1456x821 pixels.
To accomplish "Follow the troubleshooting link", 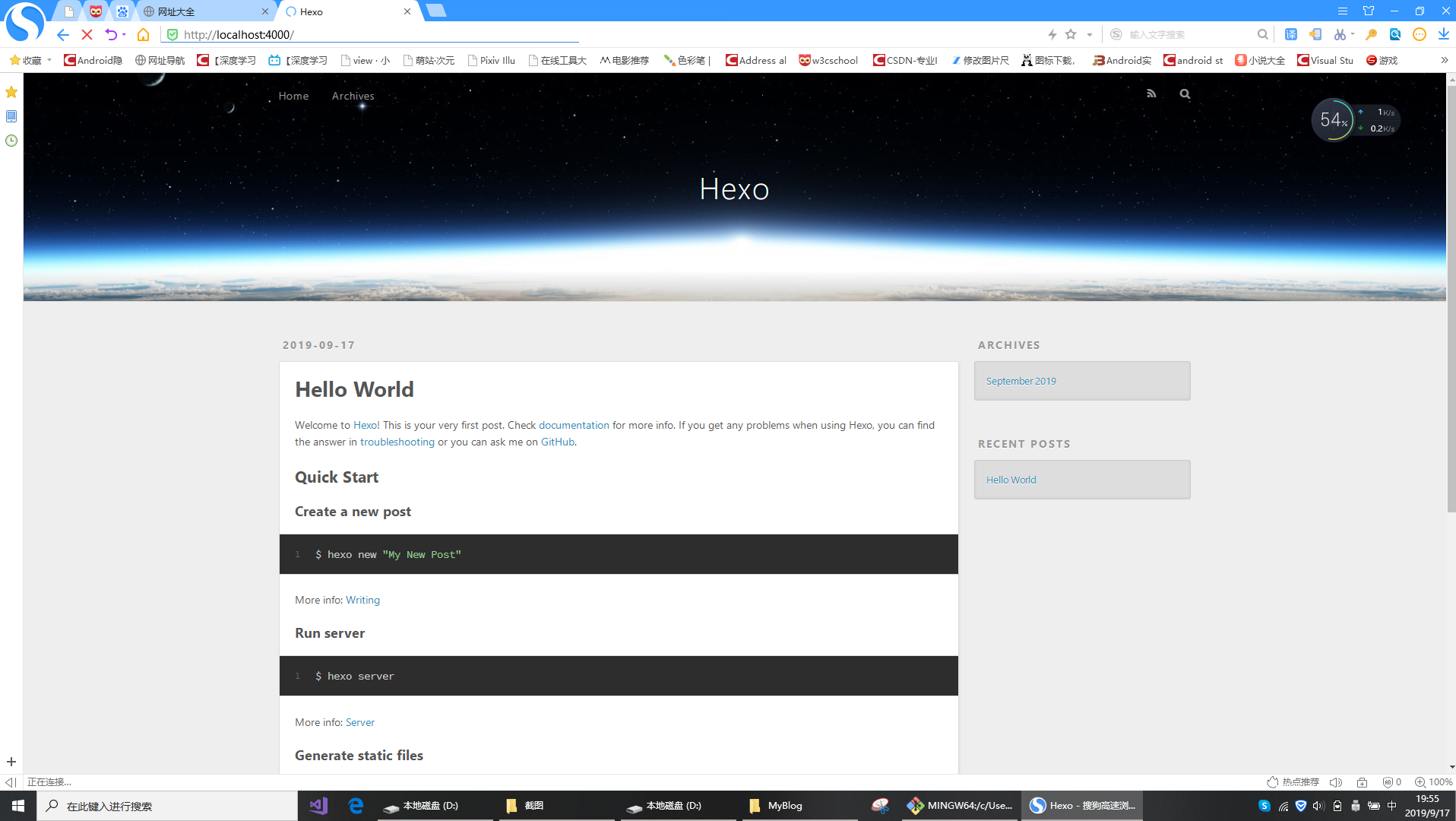I will pyautogui.click(x=397, y=442).
